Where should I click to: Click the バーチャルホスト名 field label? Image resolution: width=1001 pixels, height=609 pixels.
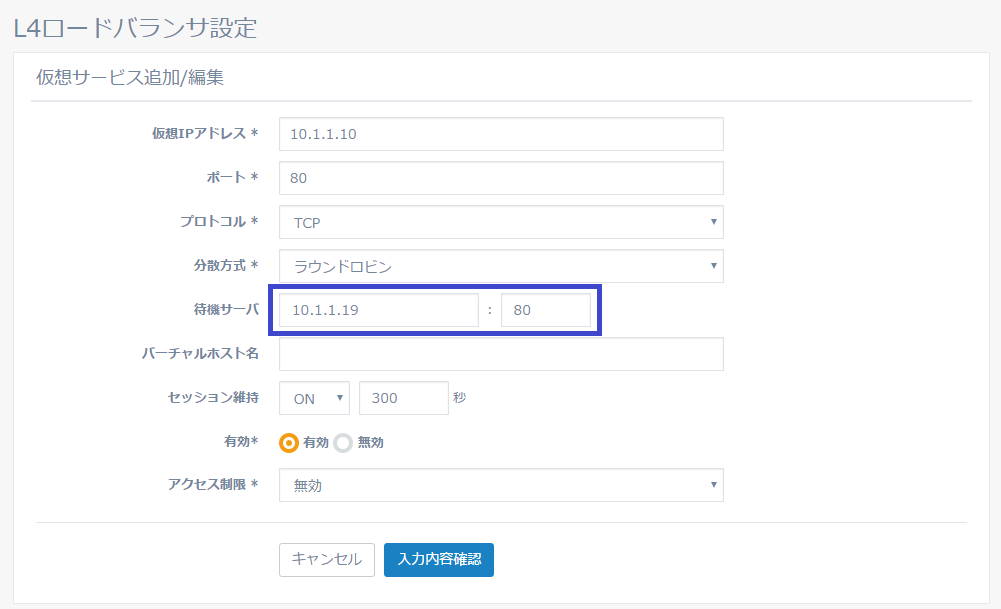click(201, 354)
